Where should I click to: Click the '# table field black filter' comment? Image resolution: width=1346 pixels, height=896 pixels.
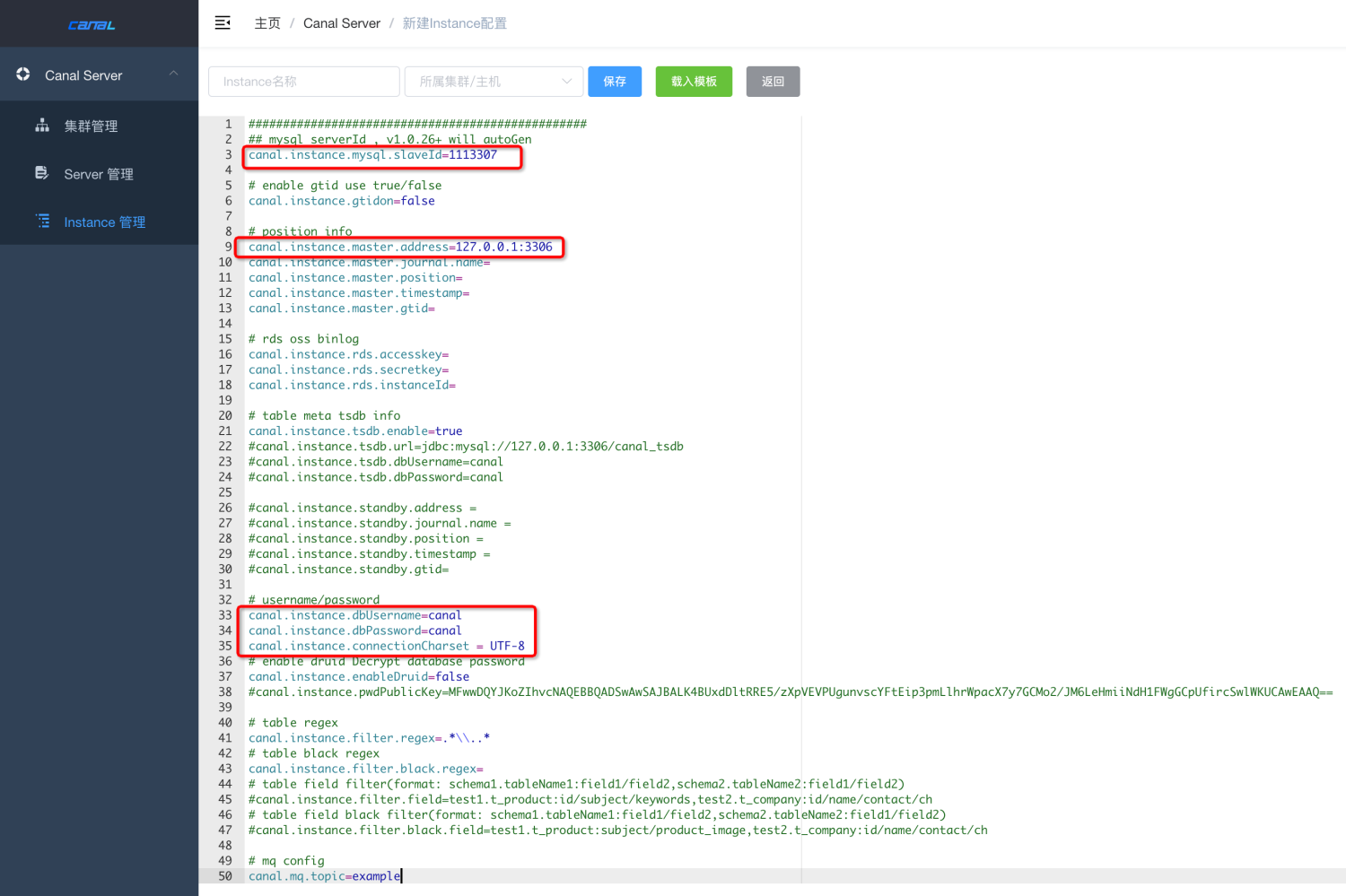pyautogui.click(x=598, y=815)
